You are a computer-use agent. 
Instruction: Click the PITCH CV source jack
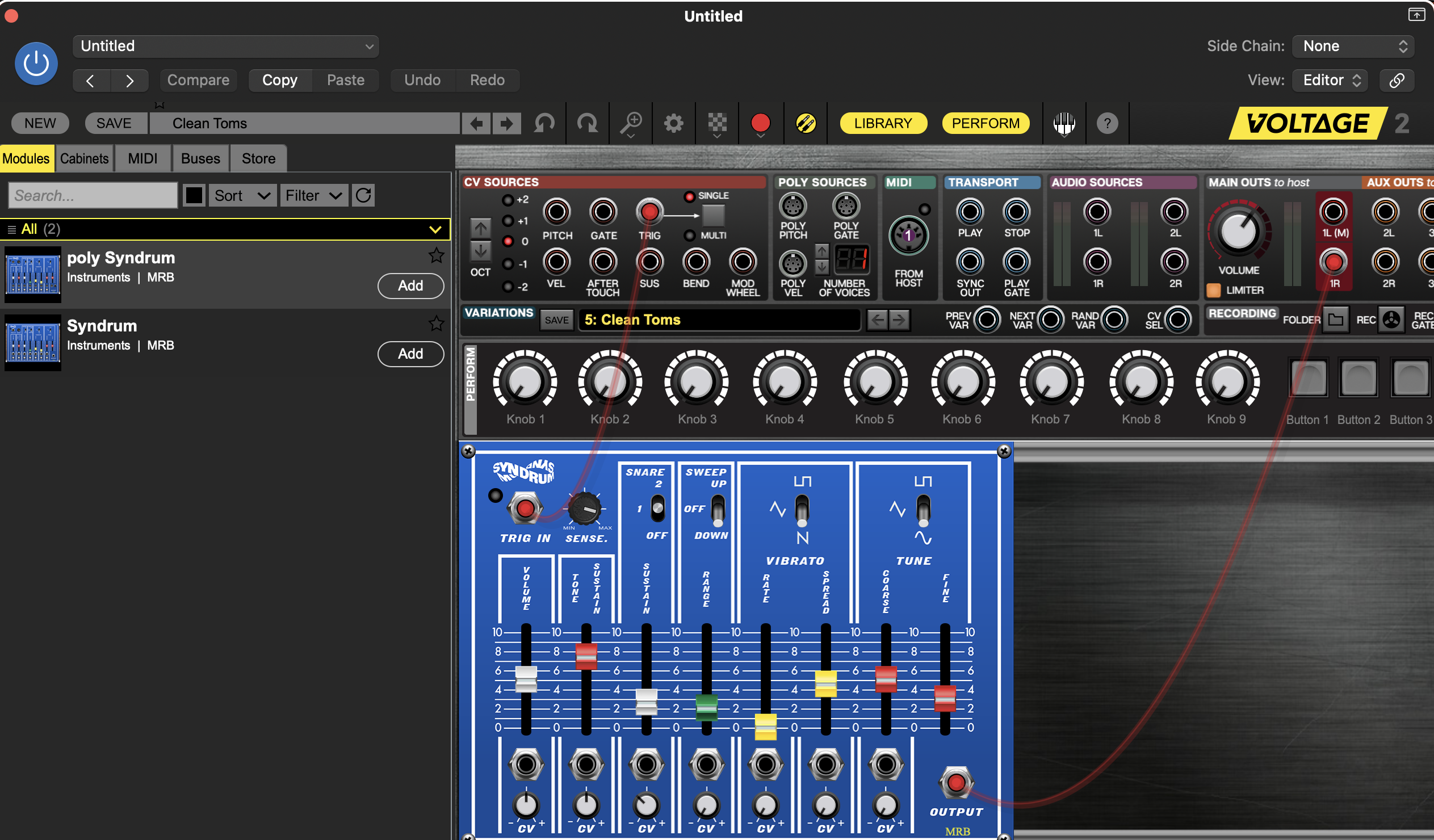[x=556, y=212]
